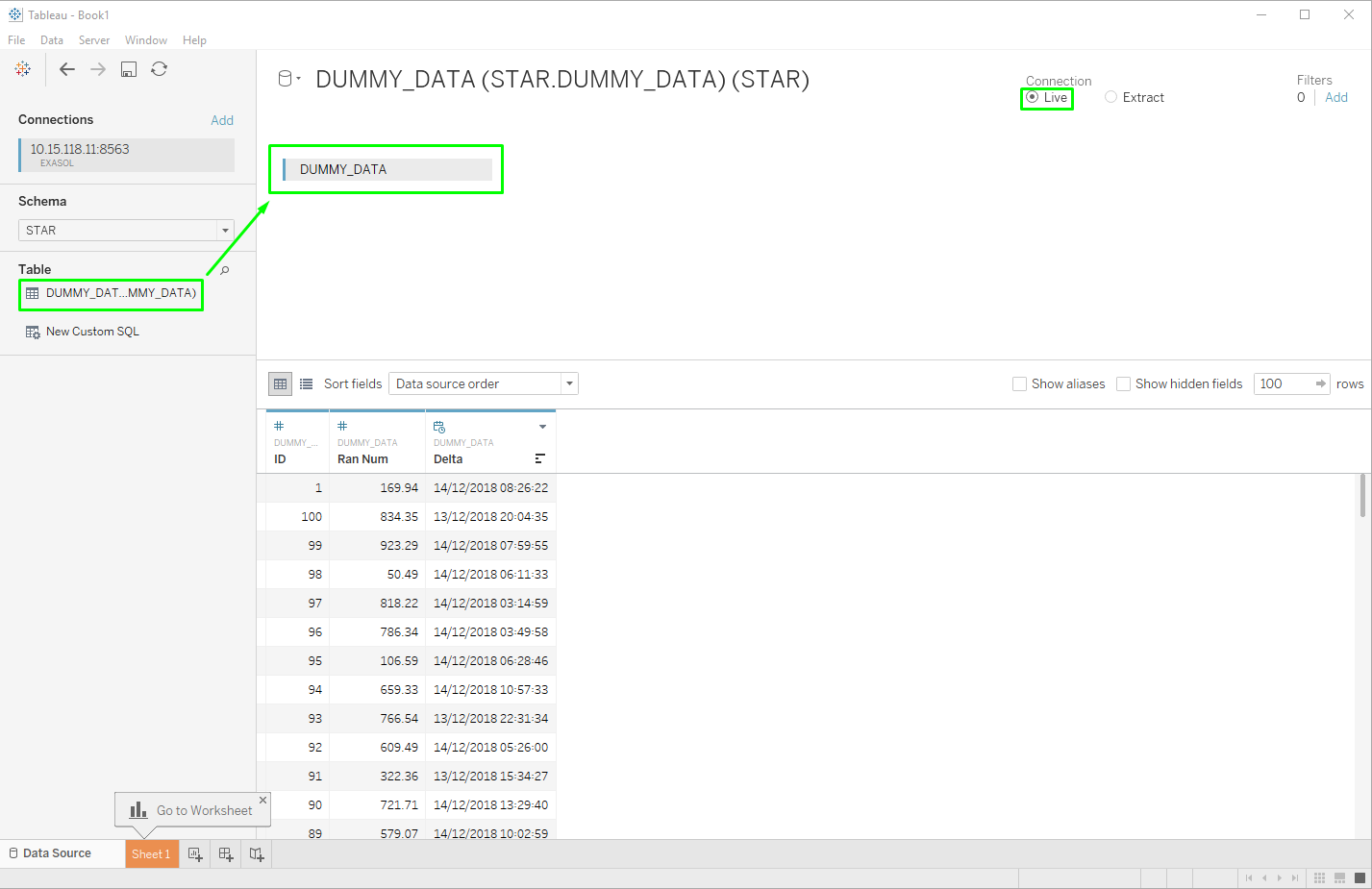The image size is (1372, 889).
Task: Switch to the Sheet 1 tab
Action: point(151,854)
